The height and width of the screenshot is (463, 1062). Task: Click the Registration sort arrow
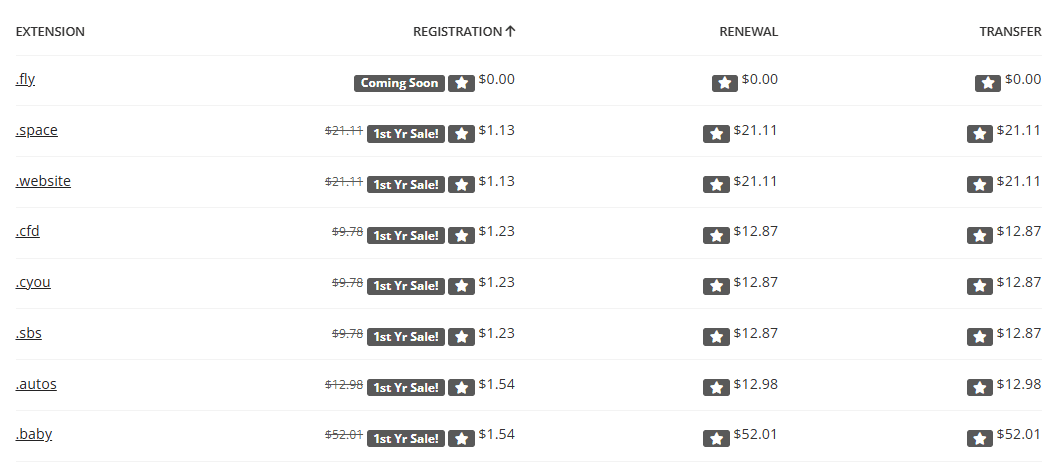pos(511,31)
